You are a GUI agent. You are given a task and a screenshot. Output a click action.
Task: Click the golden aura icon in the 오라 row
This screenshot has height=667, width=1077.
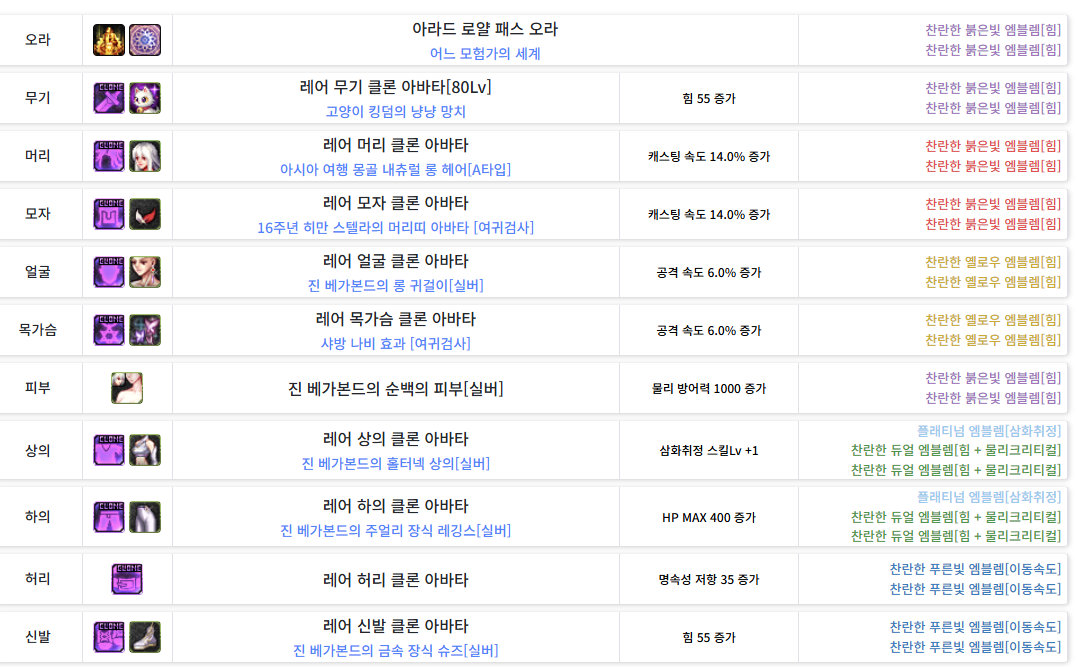(x=109, y=40)
